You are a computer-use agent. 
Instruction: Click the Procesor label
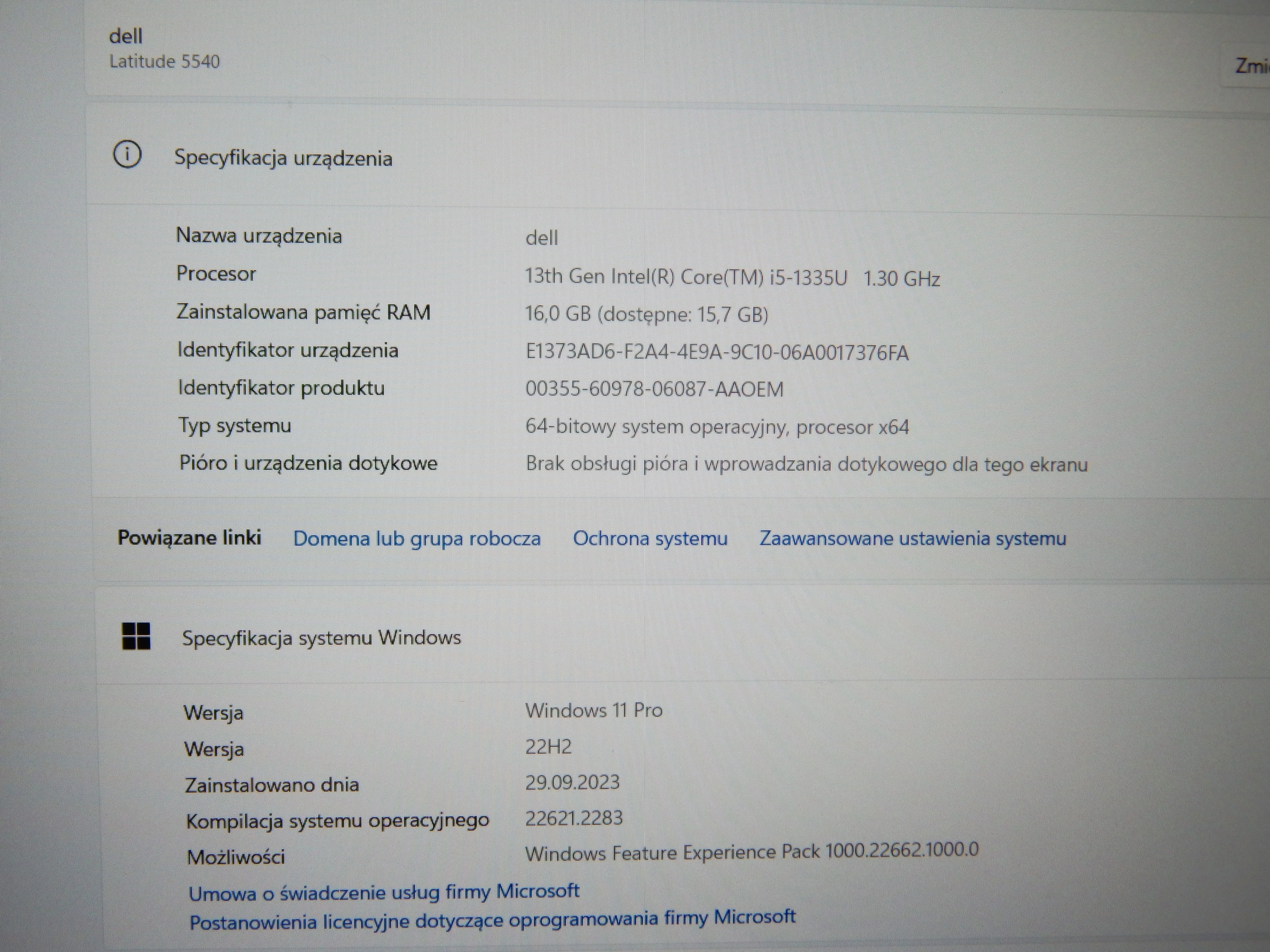pyautogui.click(x=216, y=274)
